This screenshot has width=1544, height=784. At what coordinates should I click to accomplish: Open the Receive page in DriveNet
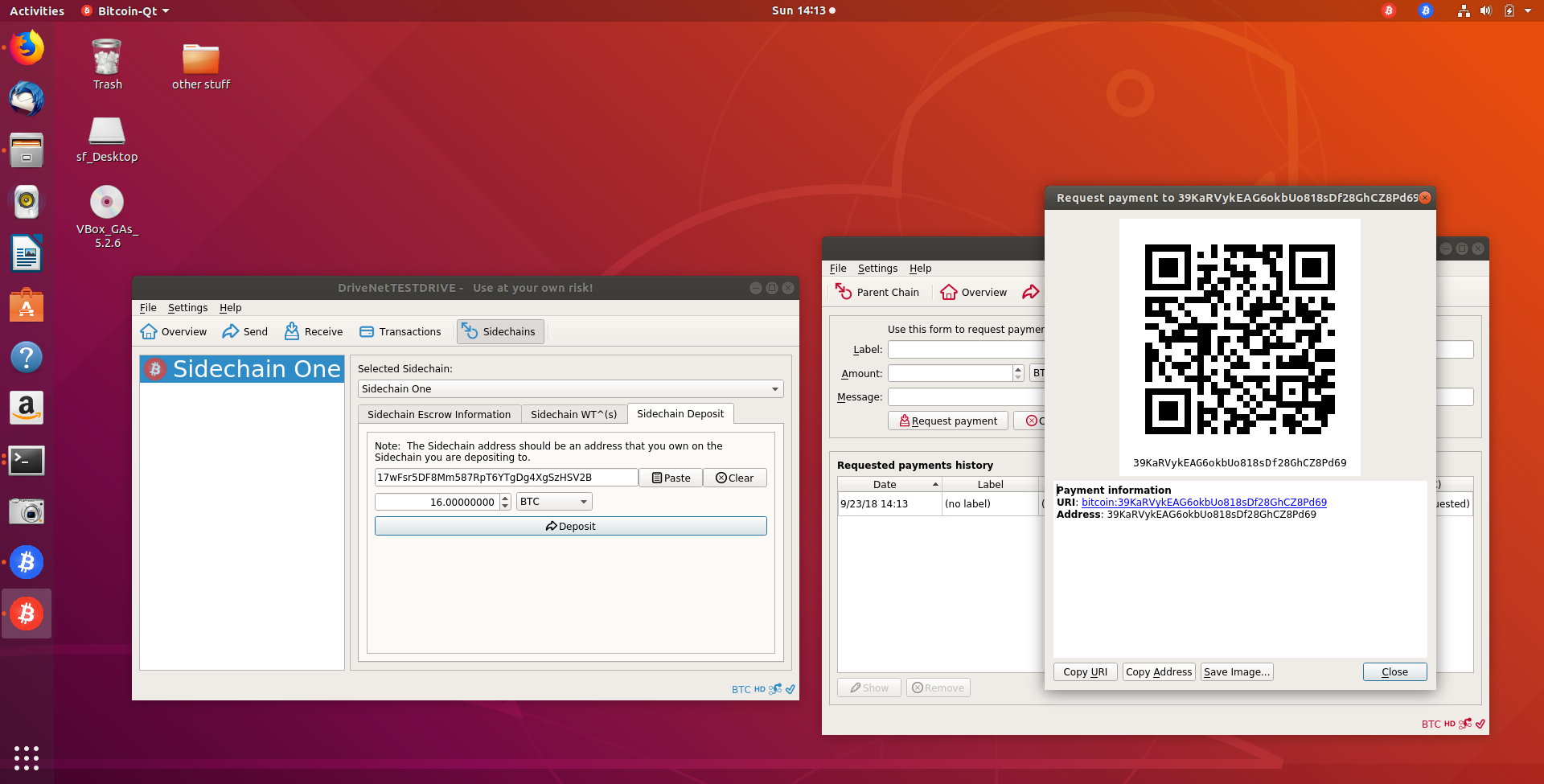(314, 331)
